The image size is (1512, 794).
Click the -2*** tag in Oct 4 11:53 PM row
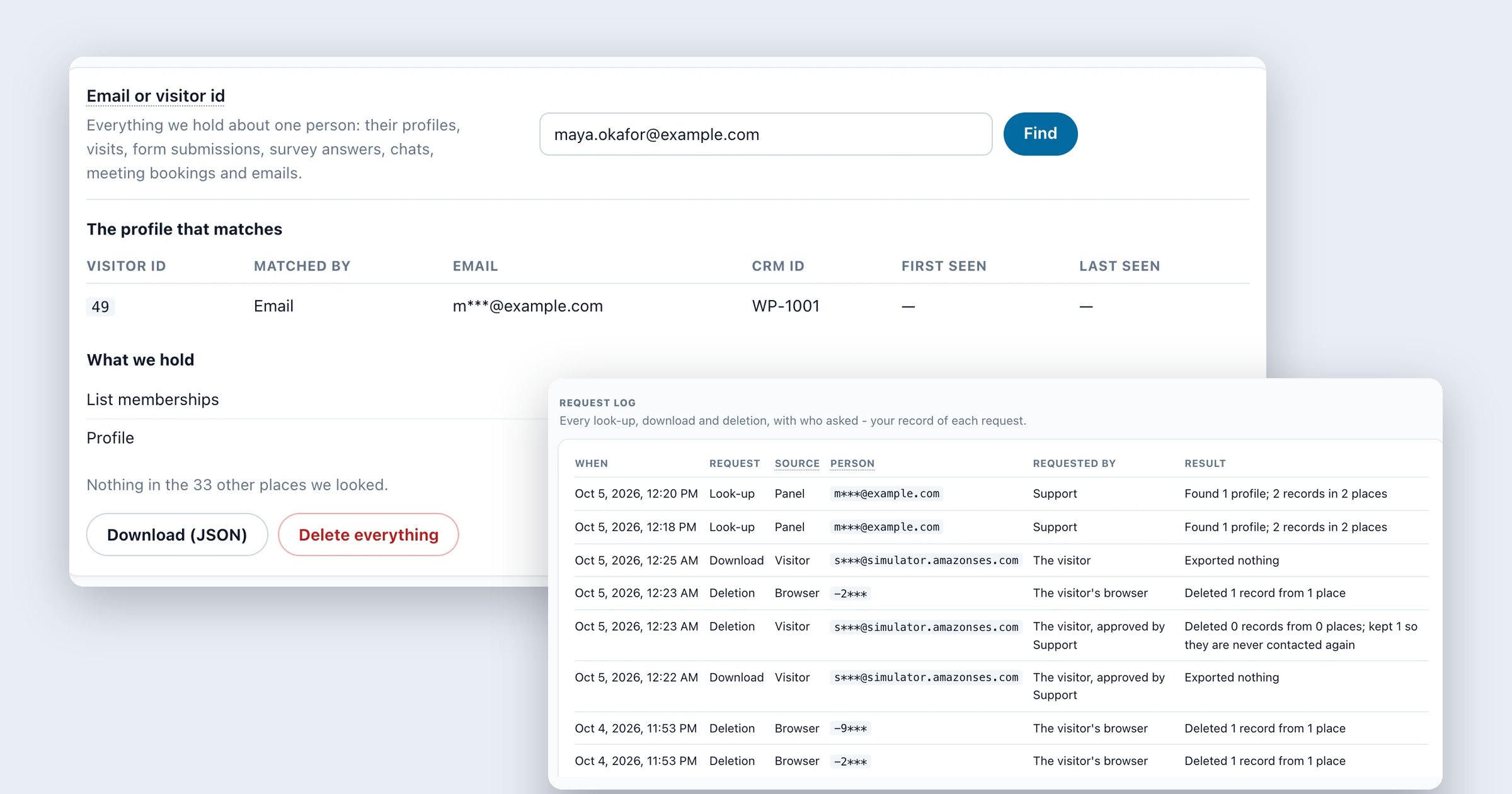(850, 761)
